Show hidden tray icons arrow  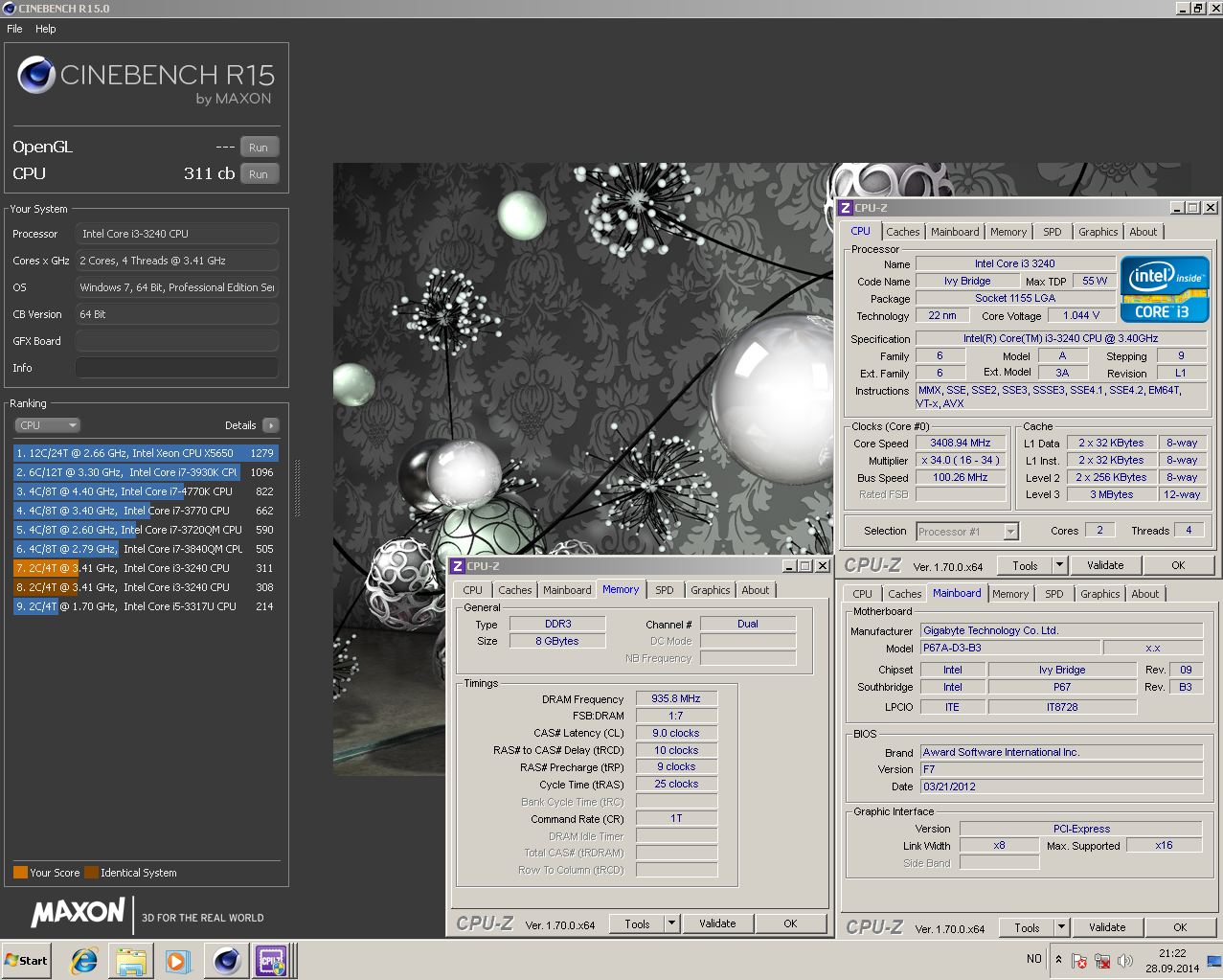[1058, 959]
